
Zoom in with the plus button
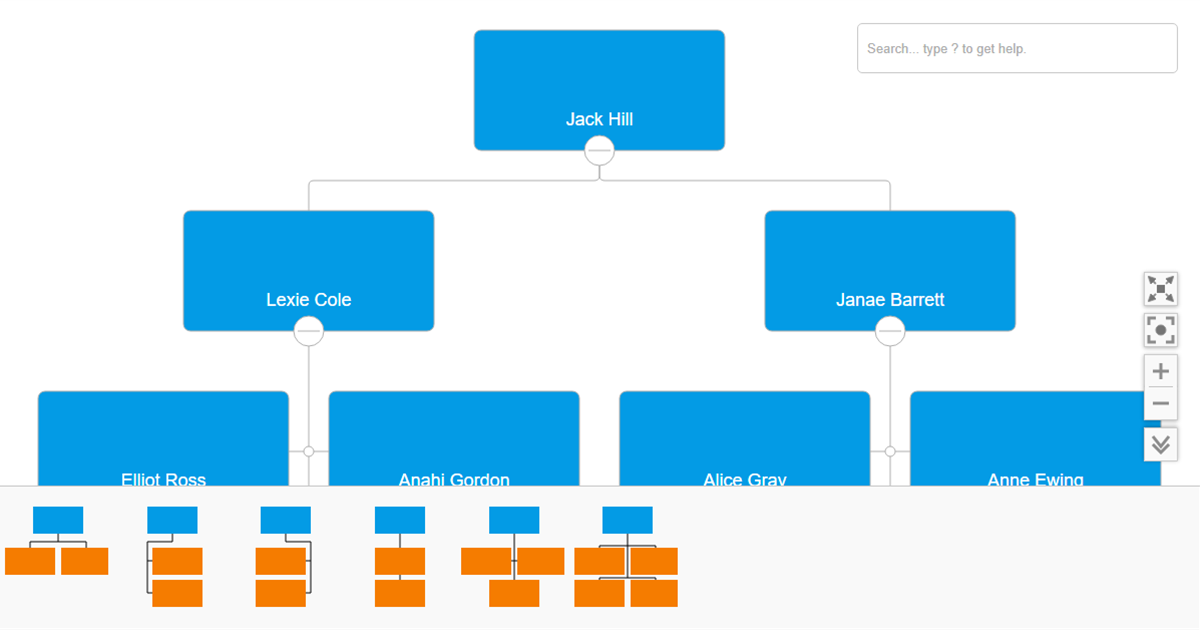pos(1160,371)
